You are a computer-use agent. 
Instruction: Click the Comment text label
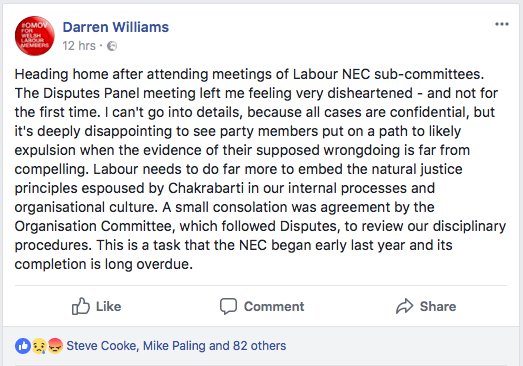pos(274,306)
